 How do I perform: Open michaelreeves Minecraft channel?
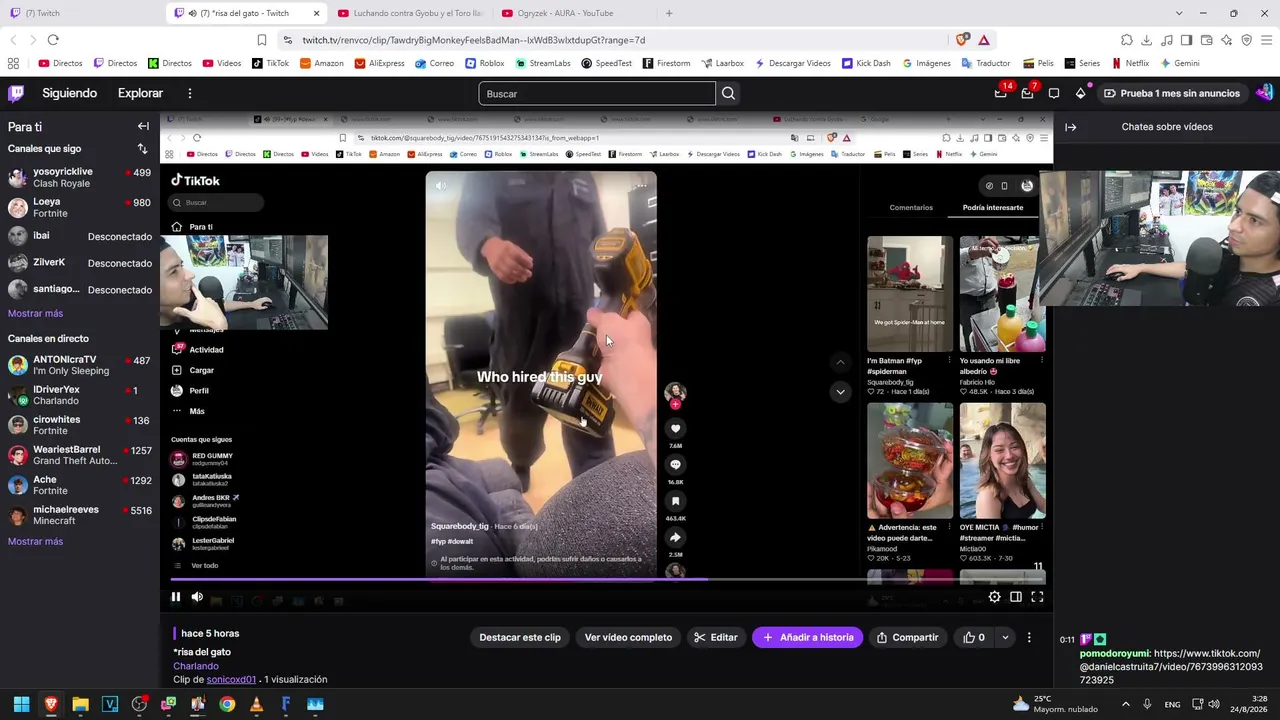click(79, 515)
